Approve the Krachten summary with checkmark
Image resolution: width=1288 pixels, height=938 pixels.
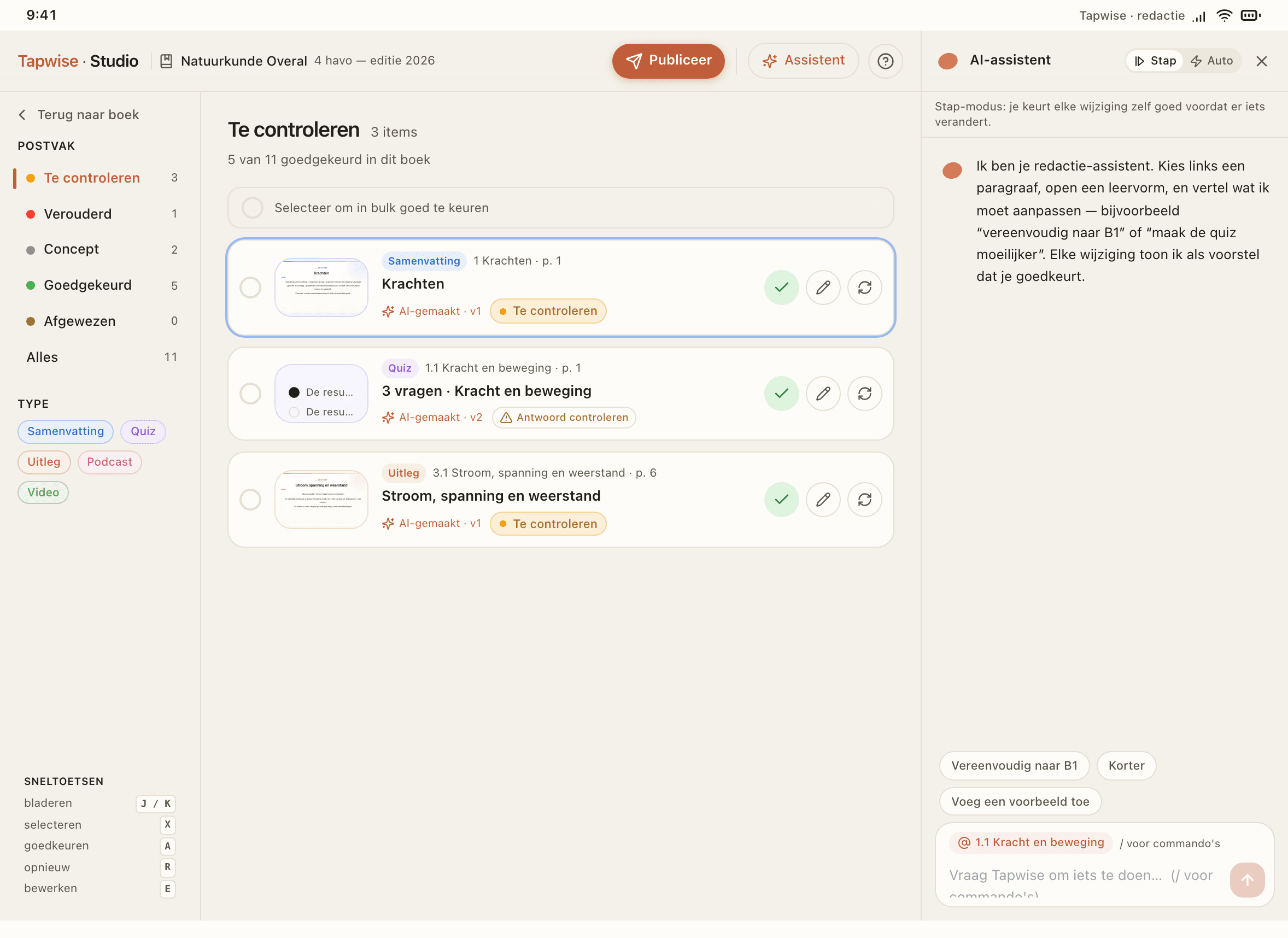[781, 288]
